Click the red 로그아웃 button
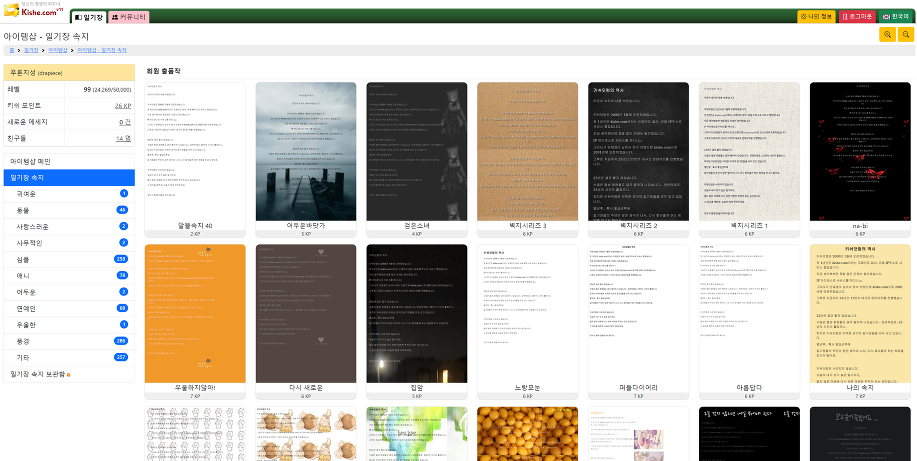Image resolution: width=917 pixels, height=461 pixels. click(x=857, y=17)
